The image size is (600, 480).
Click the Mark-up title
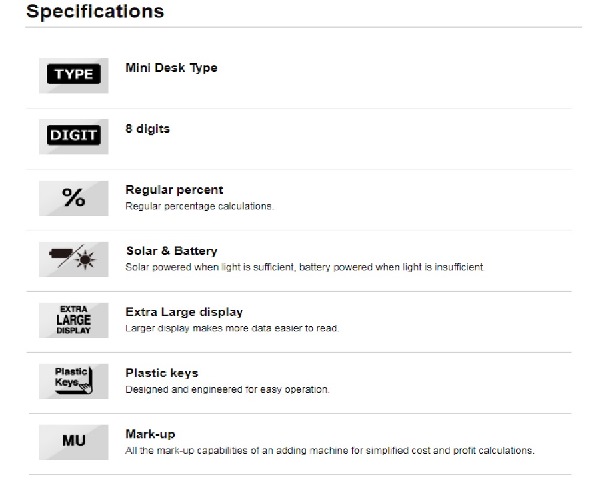150,434
